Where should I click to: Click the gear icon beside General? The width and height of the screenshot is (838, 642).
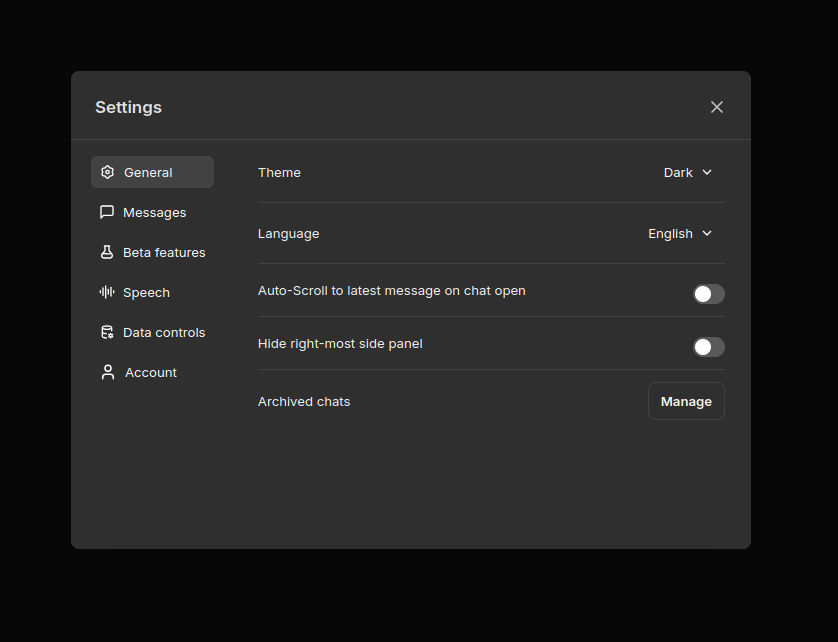[x=108, y=172]
